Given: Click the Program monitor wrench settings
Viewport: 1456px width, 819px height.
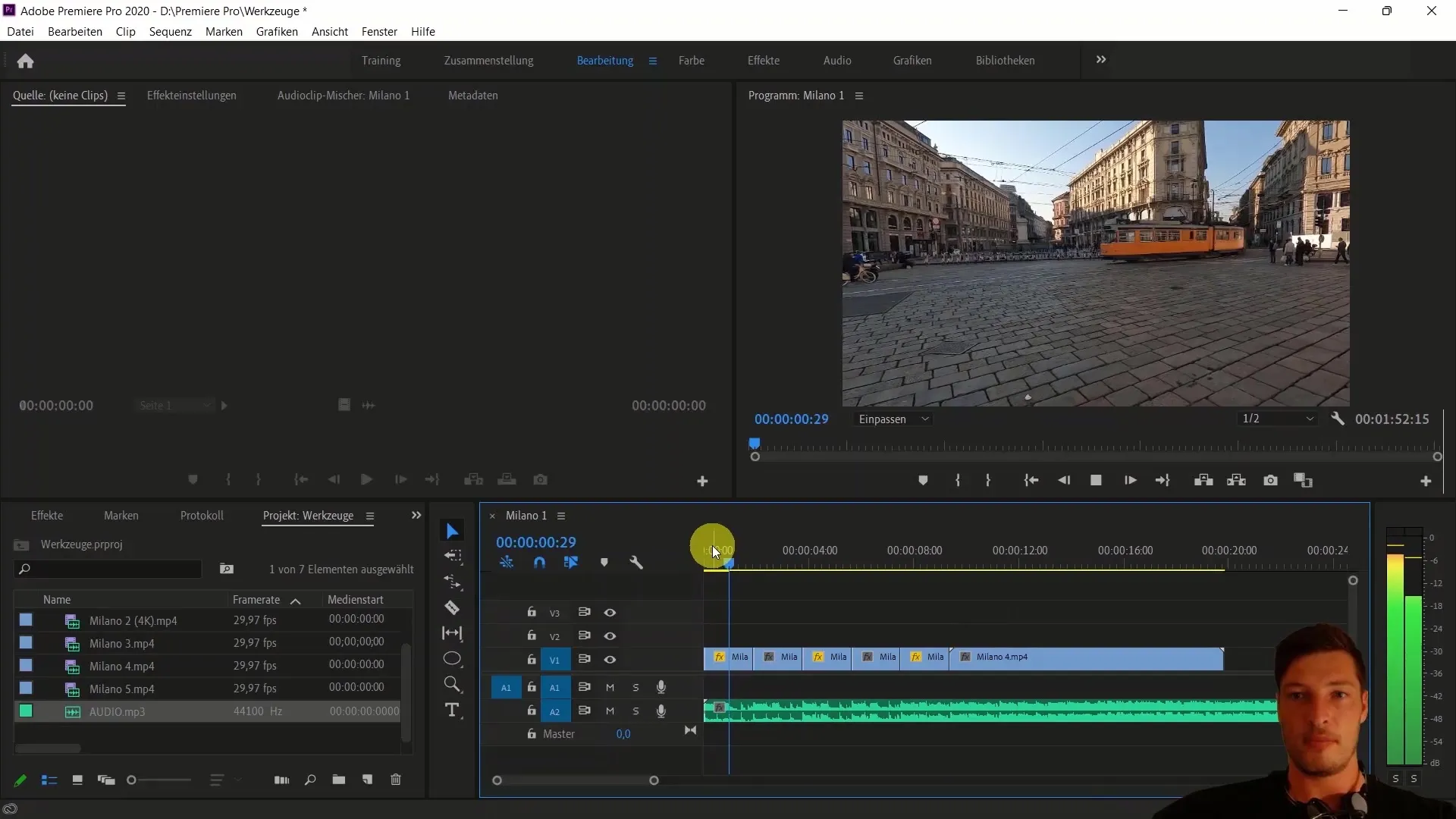Looking at the screenshot, I should (x=1338, y=419).
